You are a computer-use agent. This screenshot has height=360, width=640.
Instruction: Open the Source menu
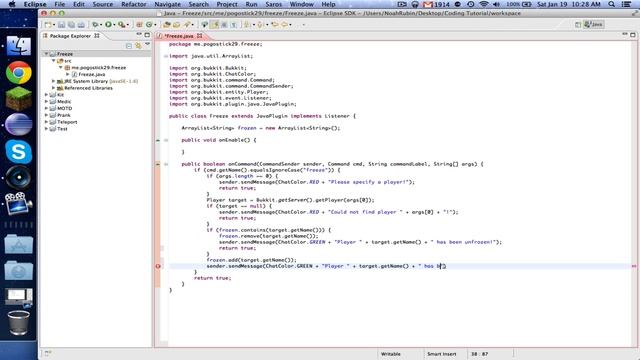pos(102,4)
